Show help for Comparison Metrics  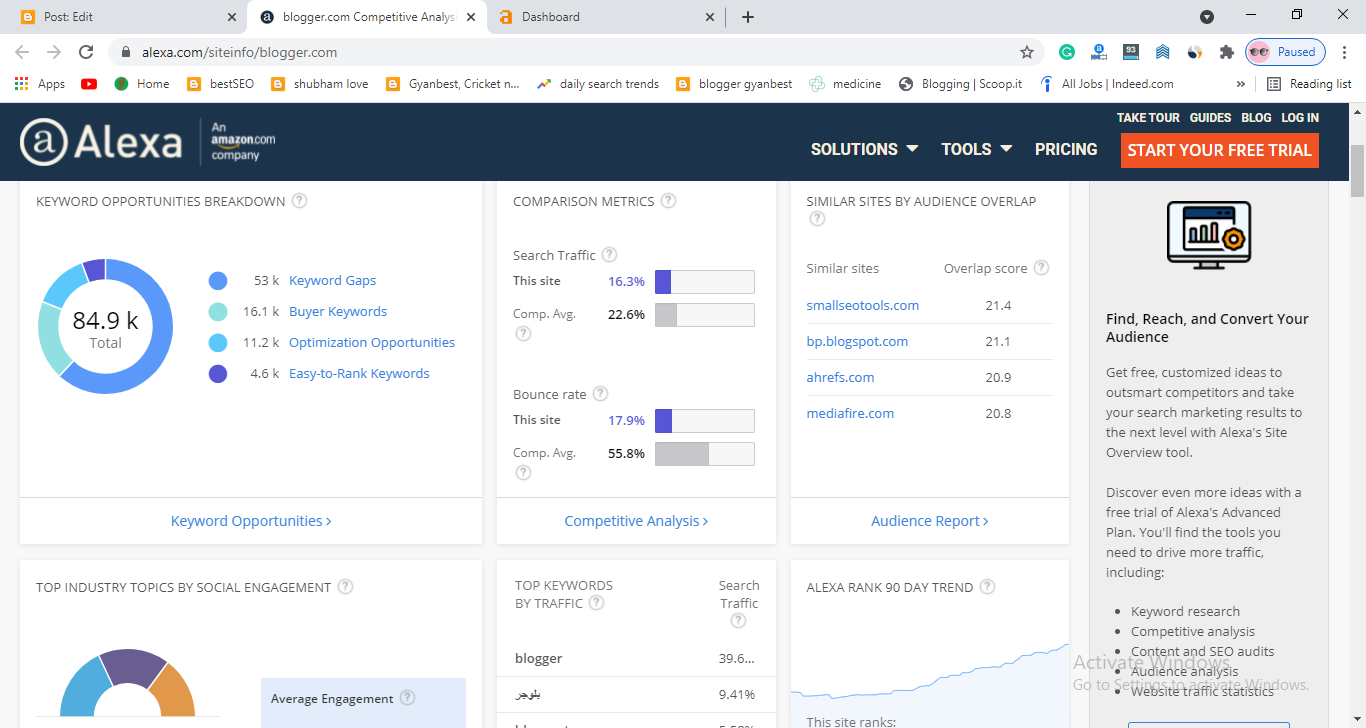click(669, 201)
